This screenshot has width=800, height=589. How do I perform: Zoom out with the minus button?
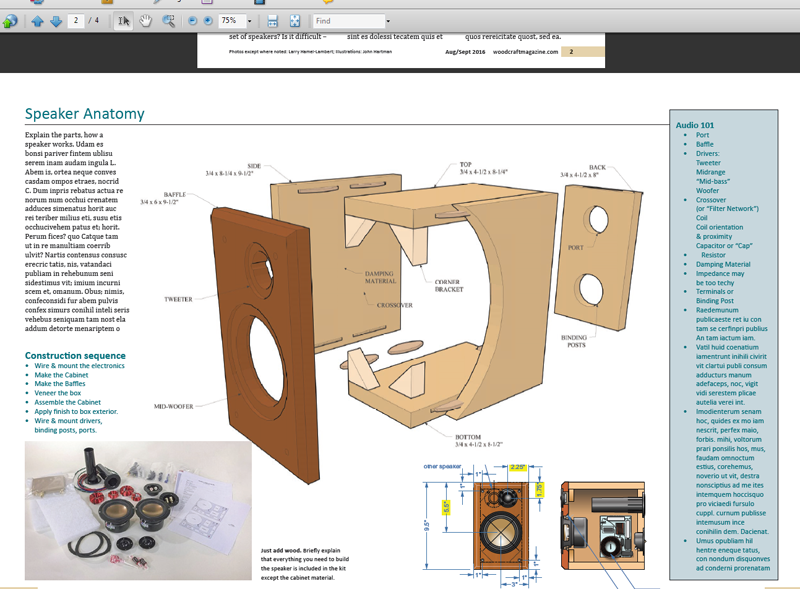(x=192, y=21)
